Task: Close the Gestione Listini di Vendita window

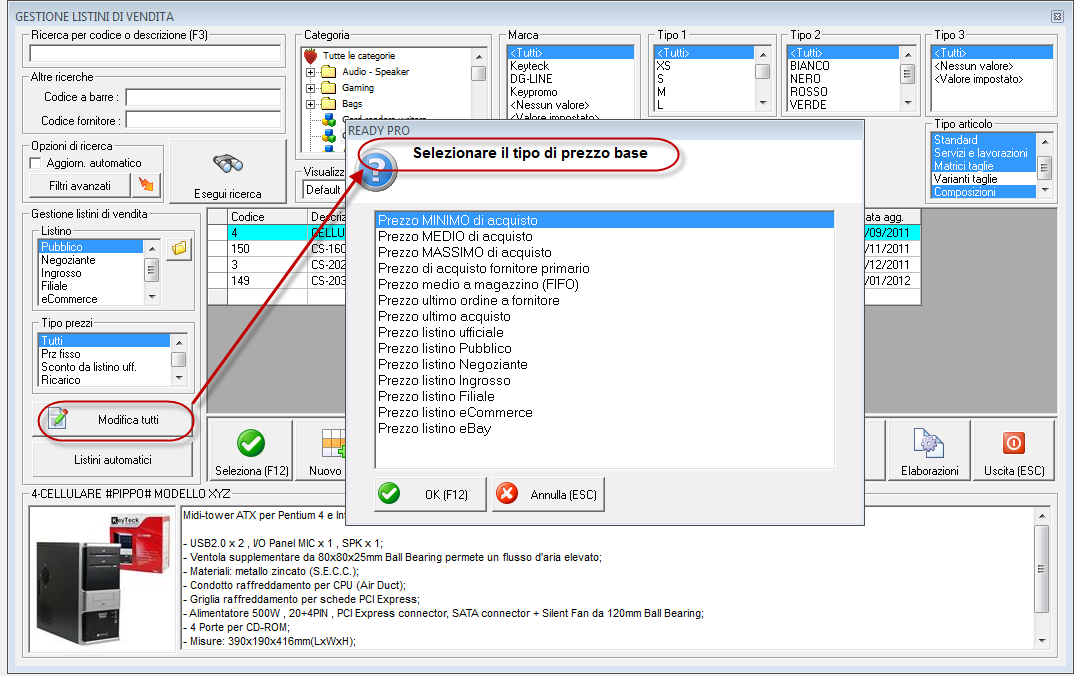Action: click(1057, 16)
